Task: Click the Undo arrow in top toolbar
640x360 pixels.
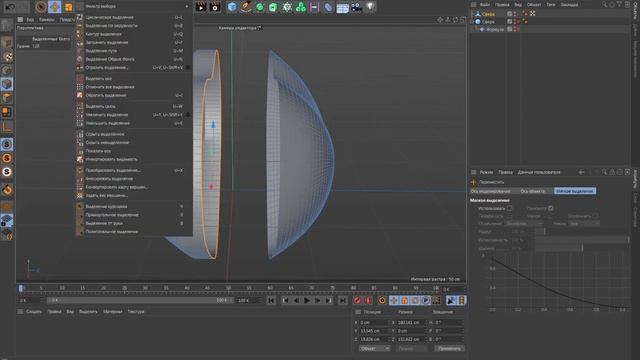Action: 11,7
